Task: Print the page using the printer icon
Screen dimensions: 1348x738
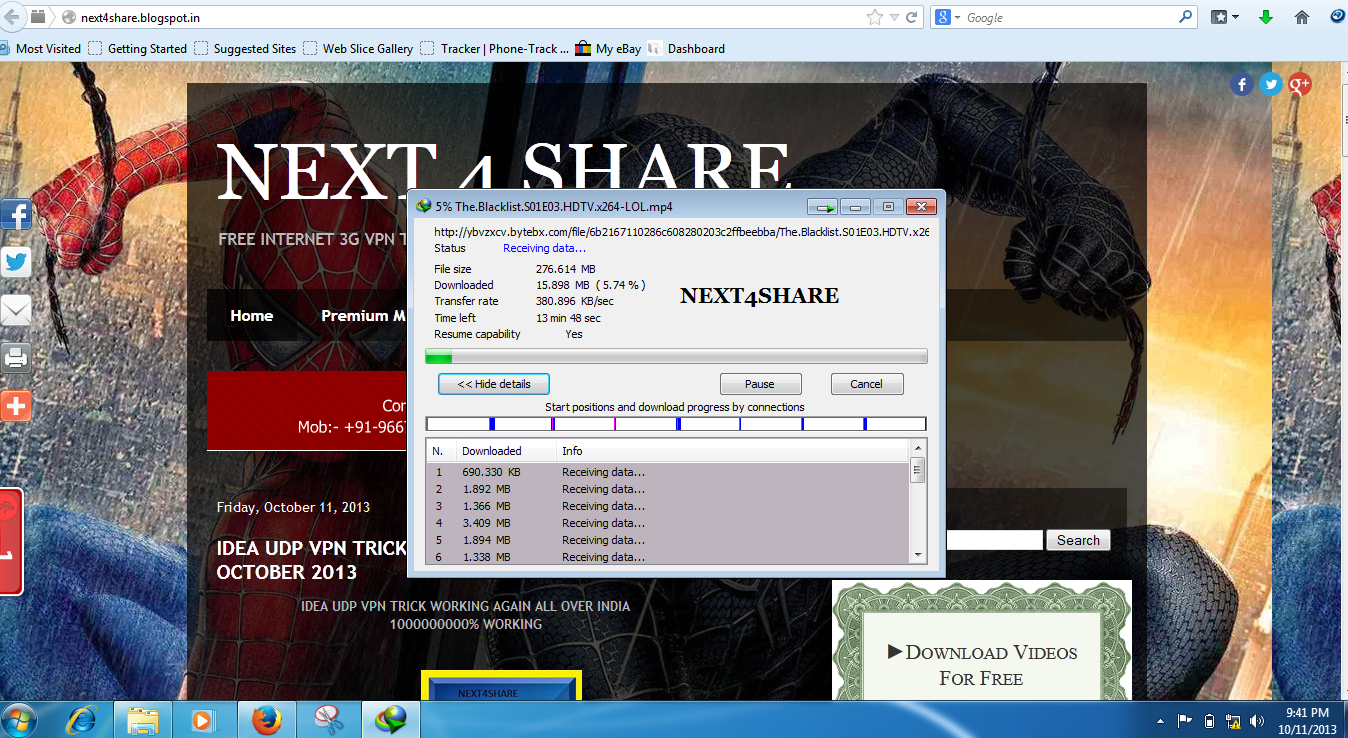Action: click(15, 358)
